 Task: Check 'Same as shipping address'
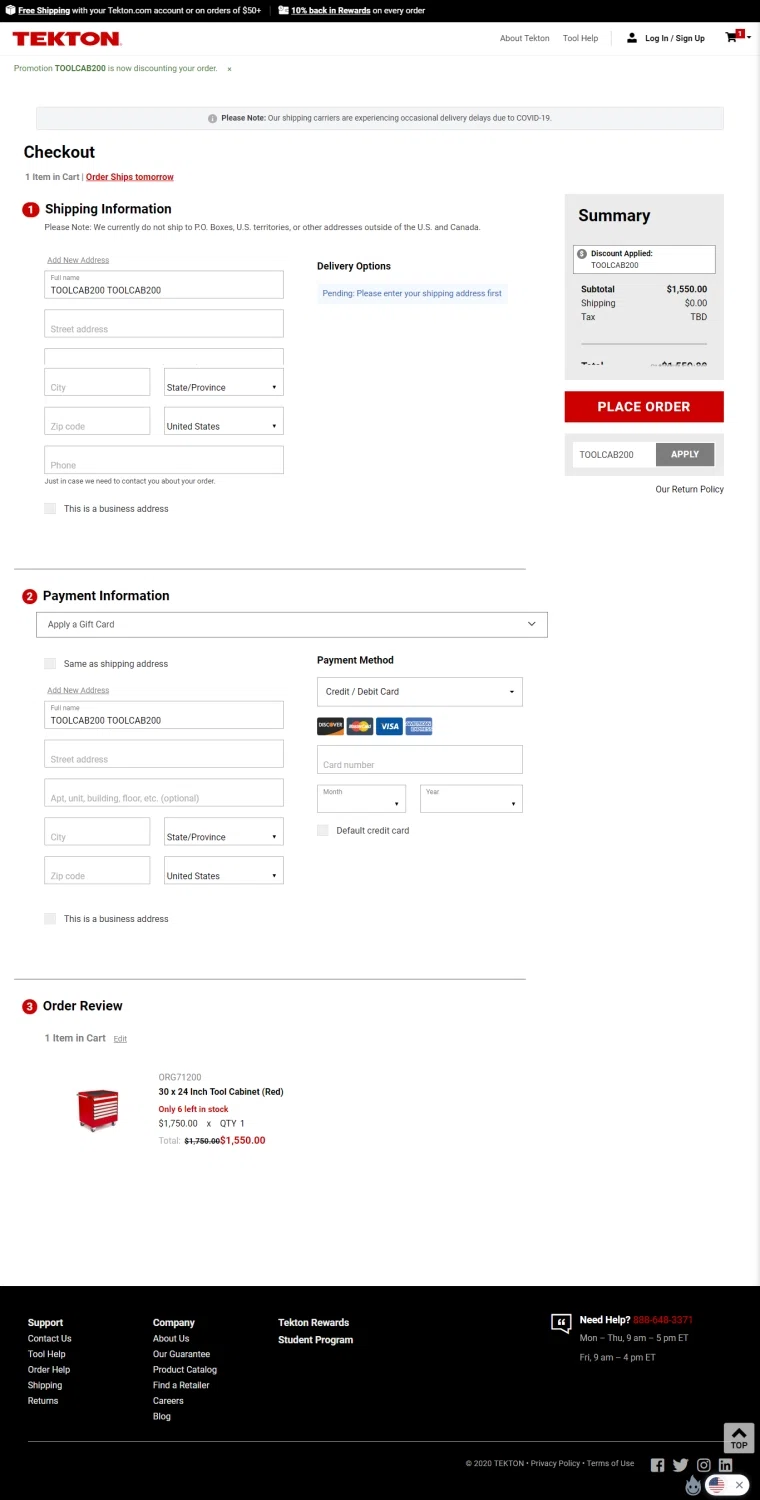[50, 663]
